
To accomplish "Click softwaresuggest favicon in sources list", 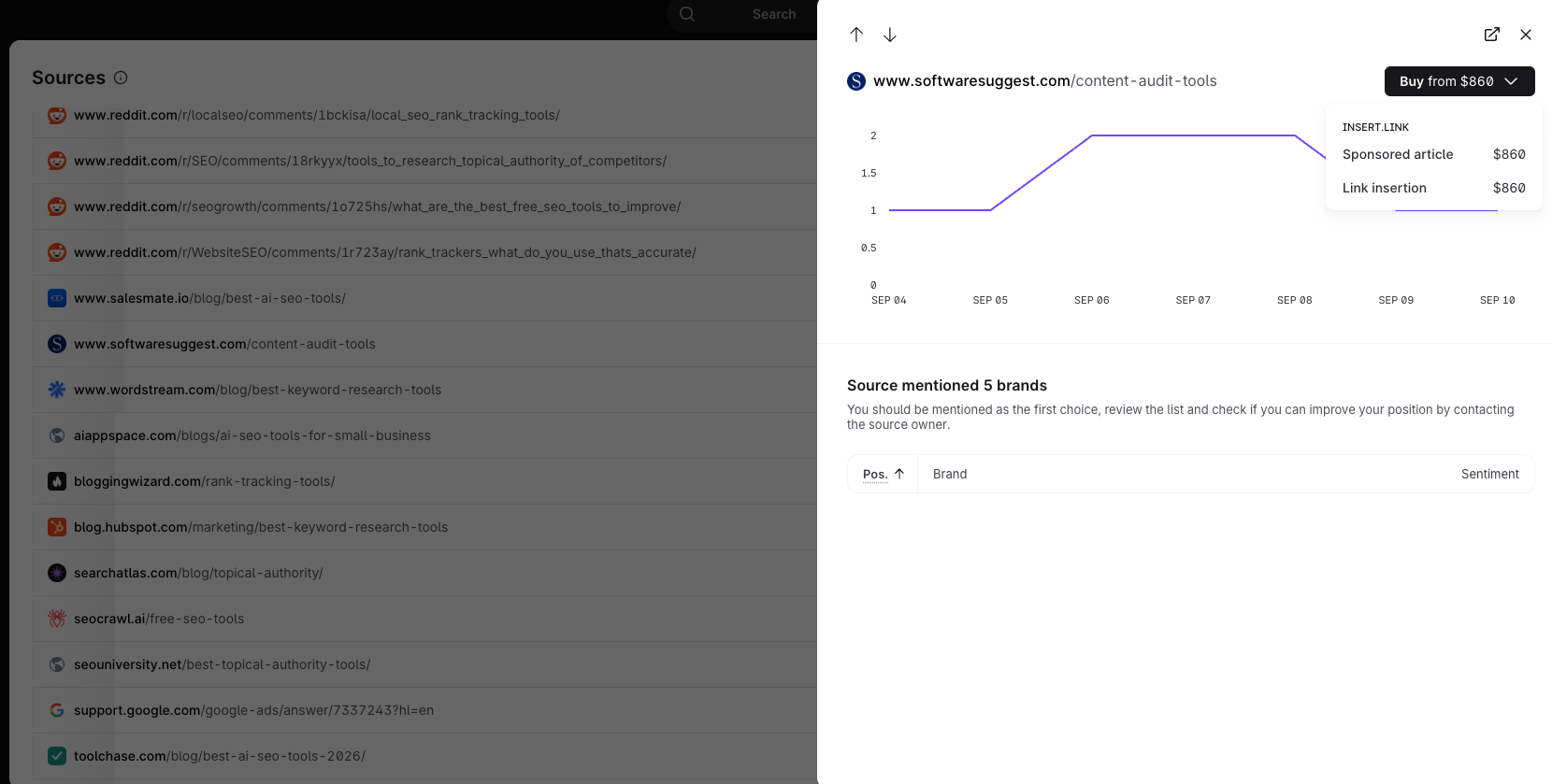I will pos(57,344).
